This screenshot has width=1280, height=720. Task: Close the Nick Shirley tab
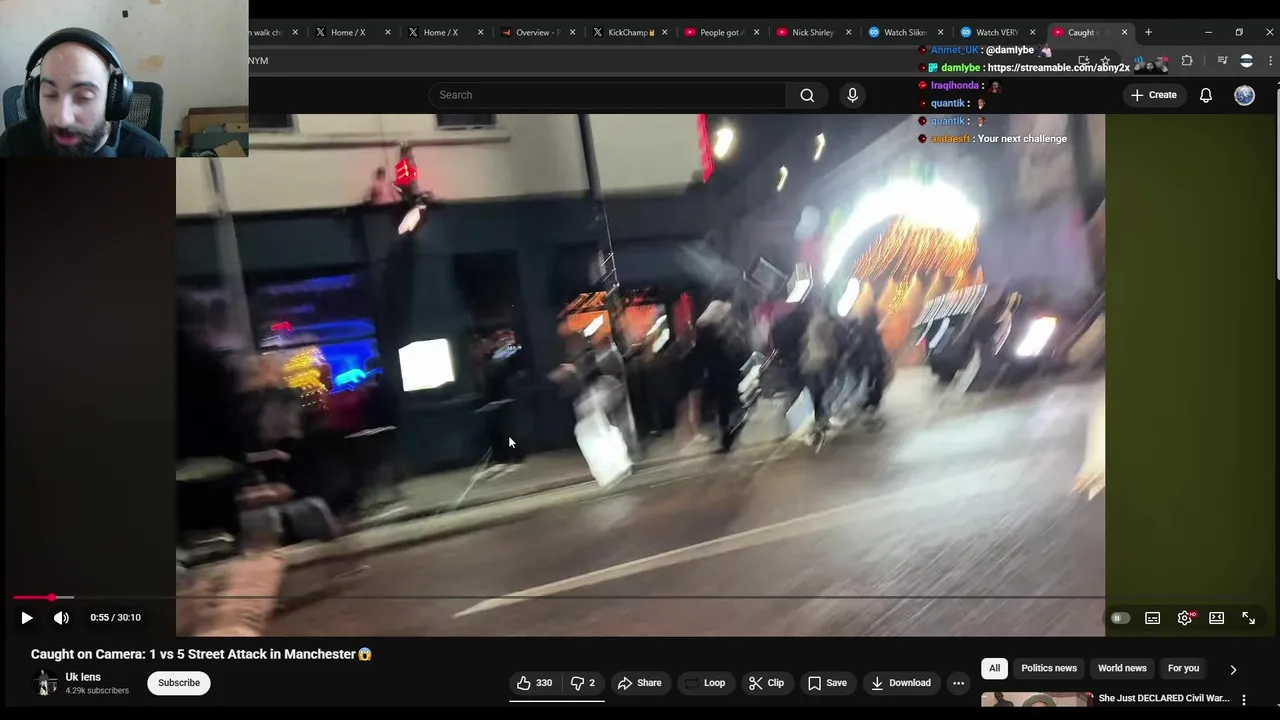[849, 32]
